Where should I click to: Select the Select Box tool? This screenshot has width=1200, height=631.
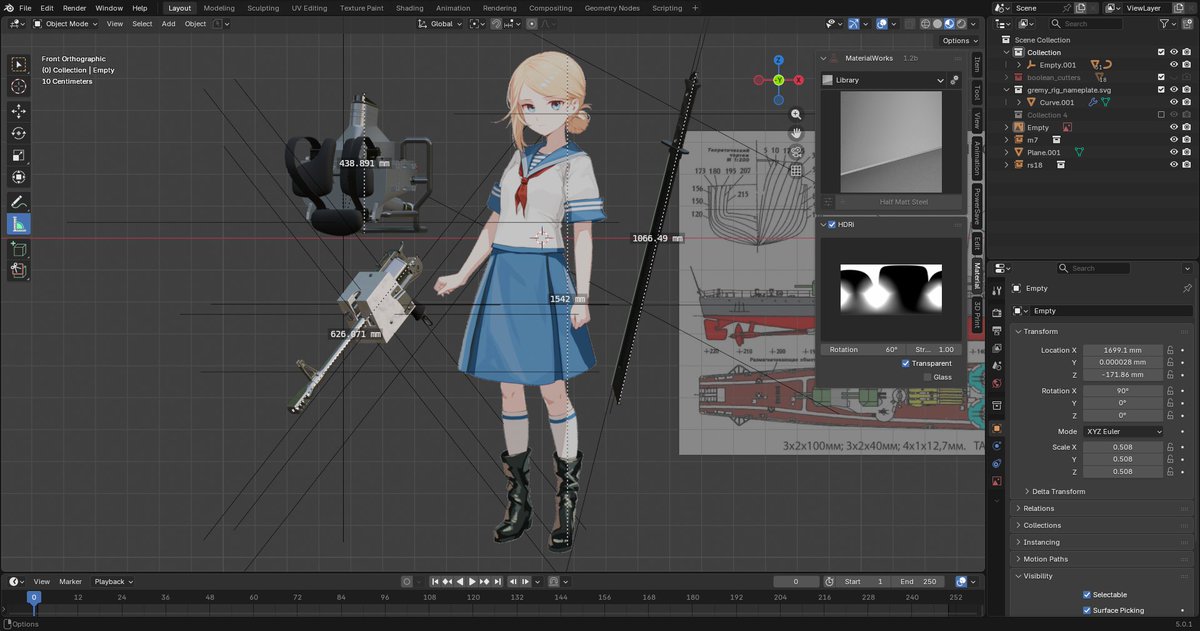pos(19,65)
